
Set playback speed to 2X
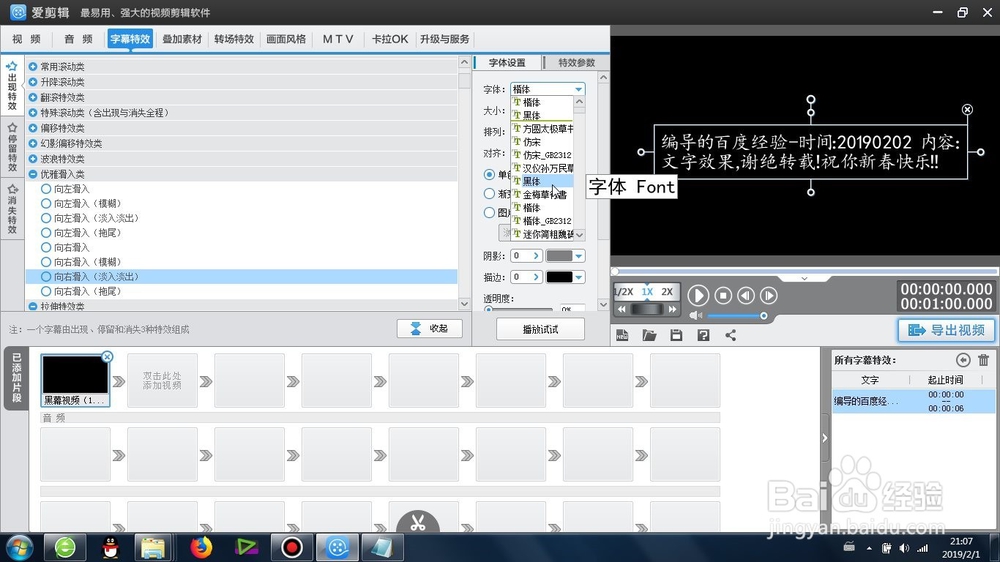(667, 292)
